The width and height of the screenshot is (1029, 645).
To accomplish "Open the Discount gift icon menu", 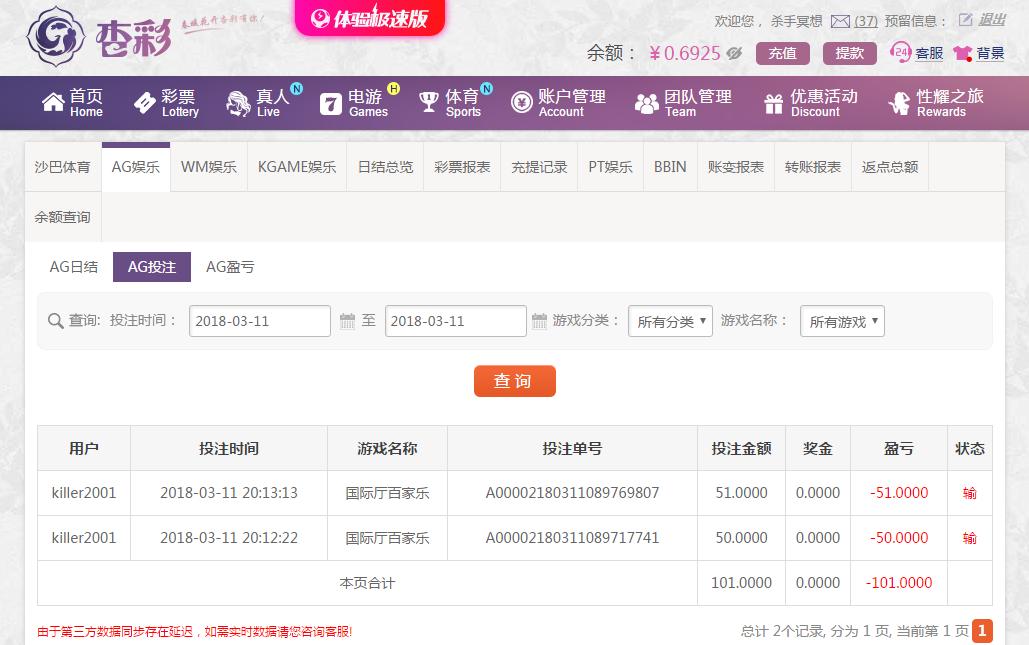I will coord(774,104).
